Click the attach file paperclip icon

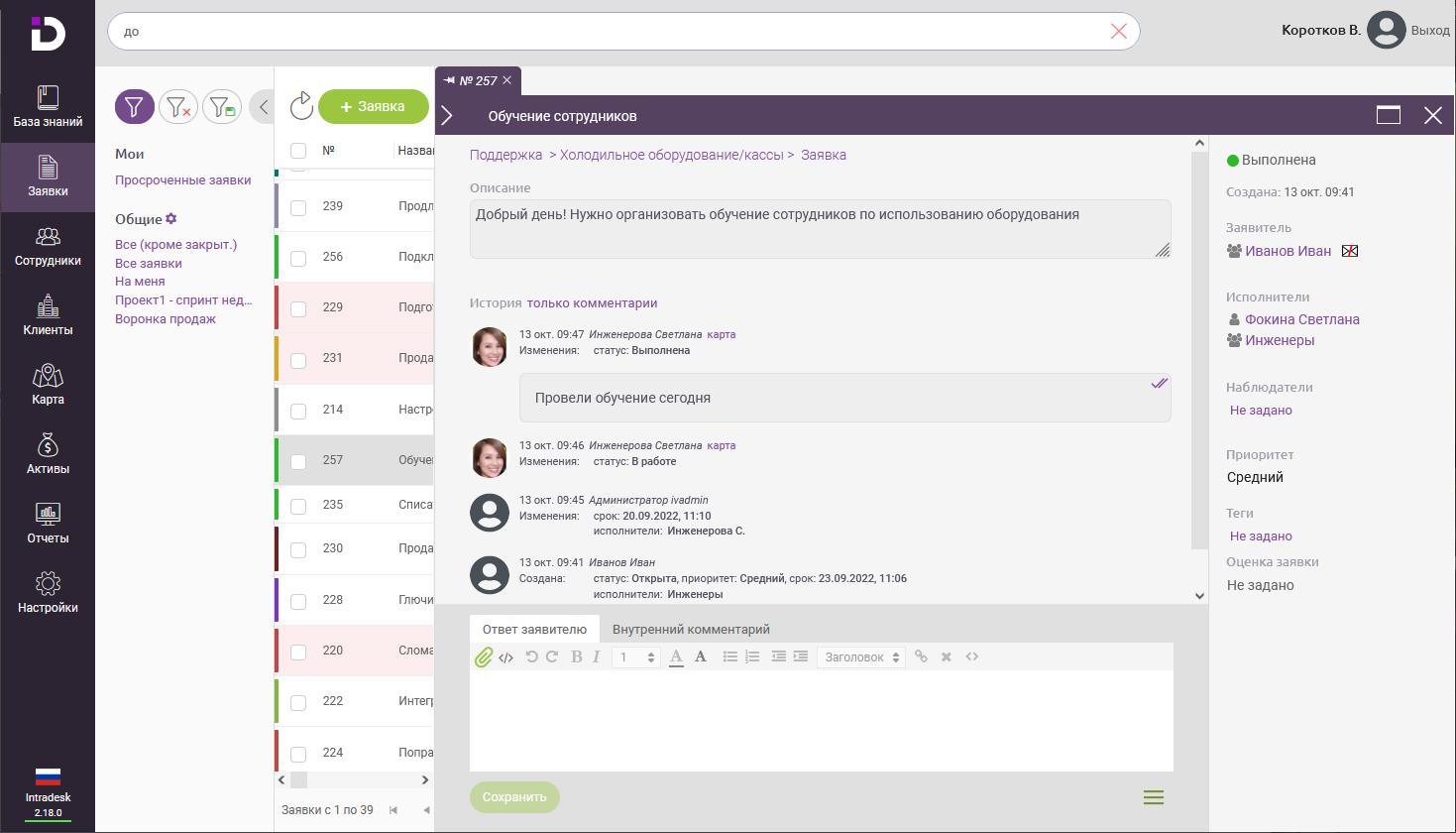(483, 656)
